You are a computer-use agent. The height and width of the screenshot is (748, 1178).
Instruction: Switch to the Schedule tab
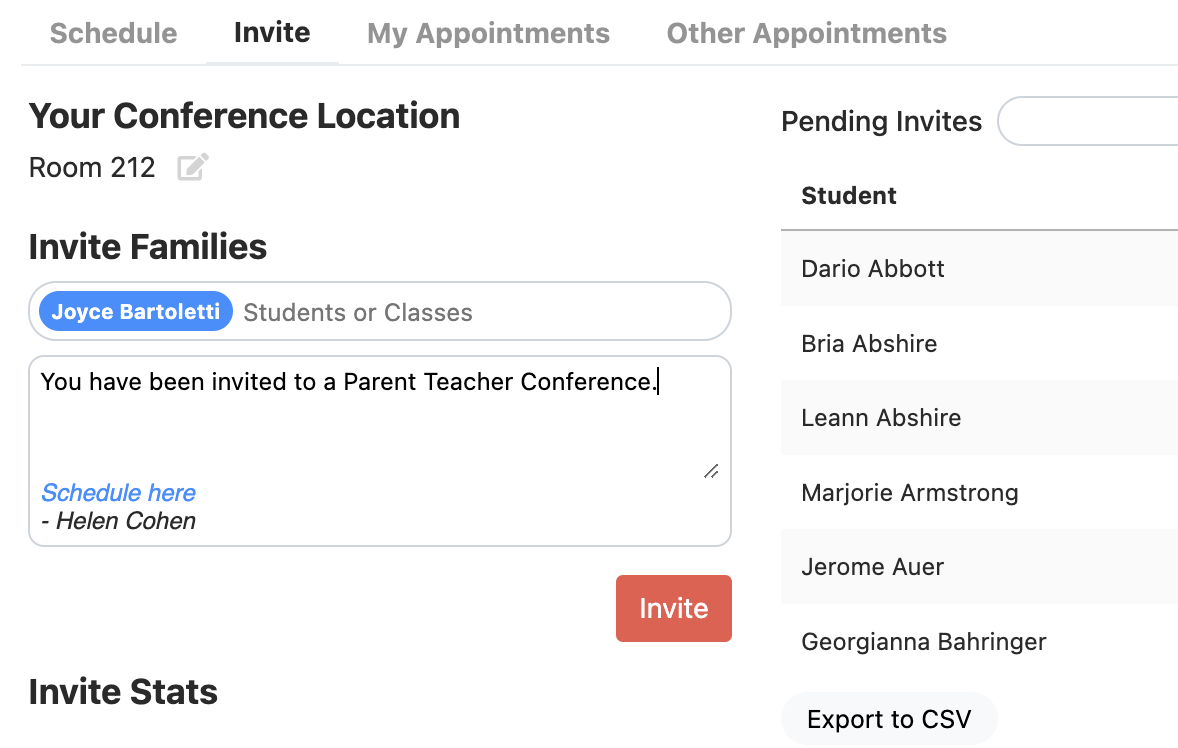(x=113, y=32)
